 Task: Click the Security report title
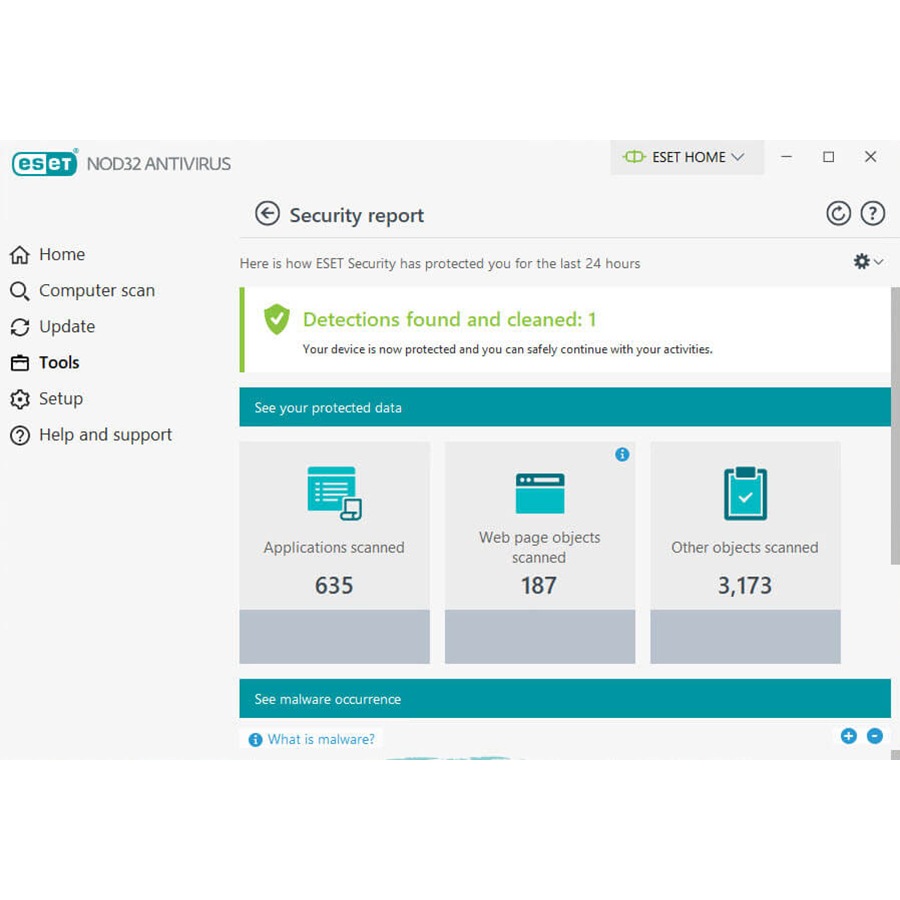click(356, 215)
